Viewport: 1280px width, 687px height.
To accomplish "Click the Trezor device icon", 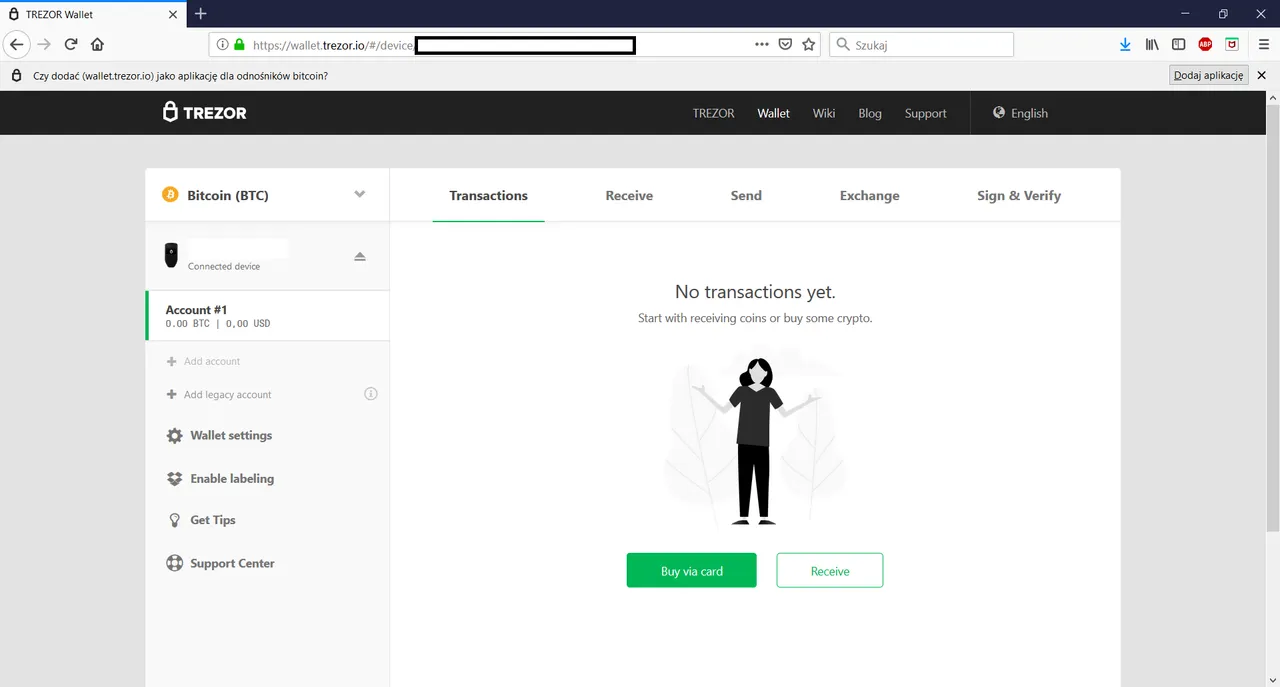I will coord(171,255).
